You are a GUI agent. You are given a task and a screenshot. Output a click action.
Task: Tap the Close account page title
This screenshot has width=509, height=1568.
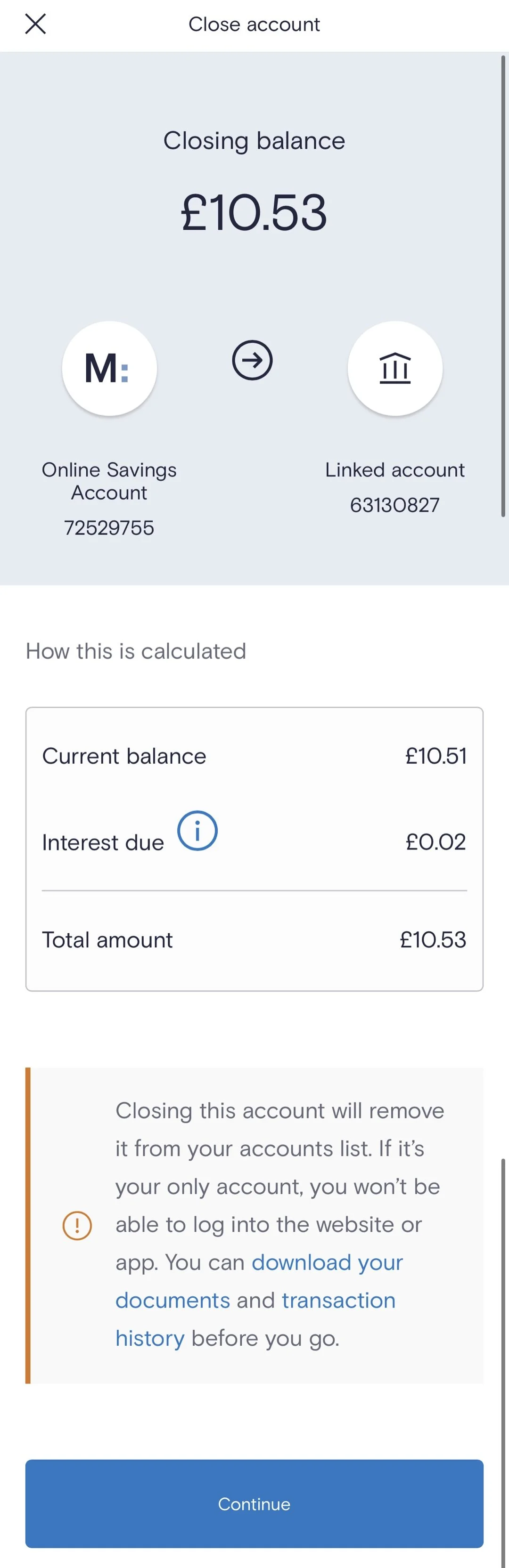[254, 24]
